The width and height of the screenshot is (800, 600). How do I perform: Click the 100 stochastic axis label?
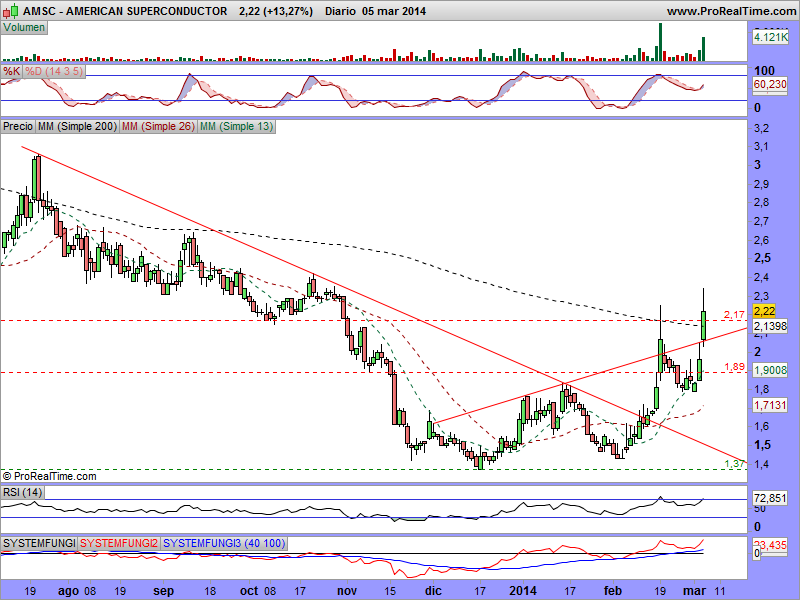click(764, 70)
